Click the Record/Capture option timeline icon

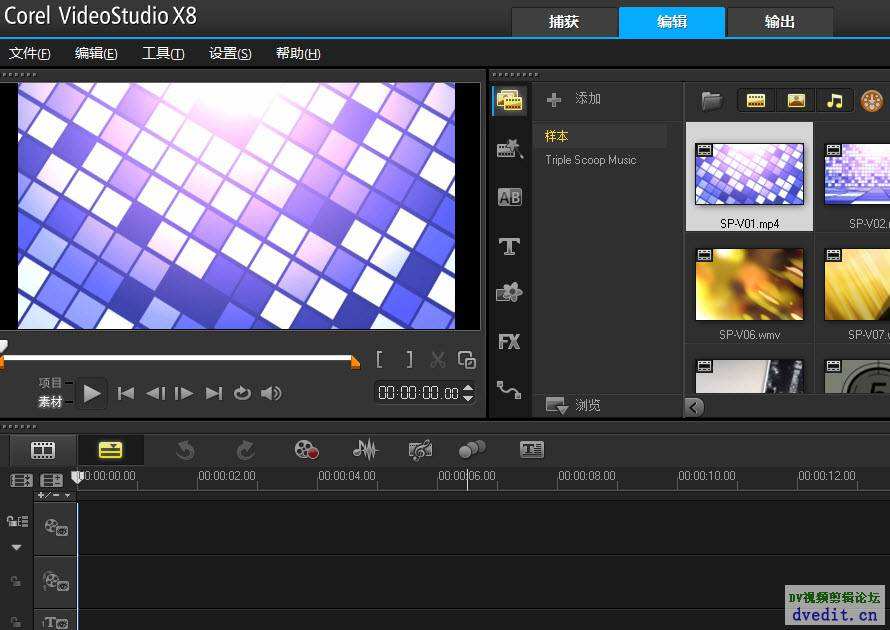pos(306,450)
